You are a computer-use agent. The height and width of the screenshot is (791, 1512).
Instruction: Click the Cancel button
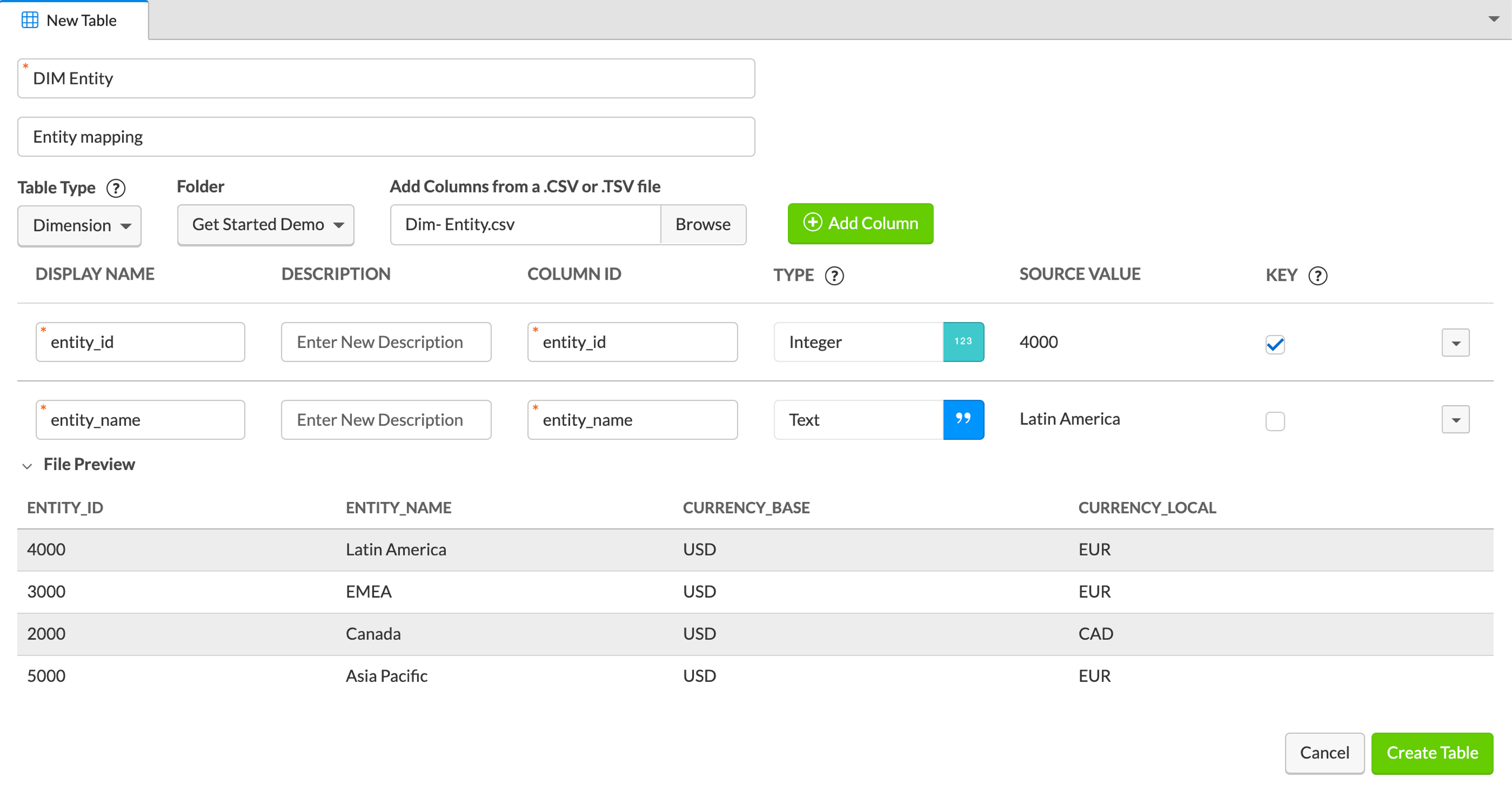pyautogui.click(x=1324, y=753)
